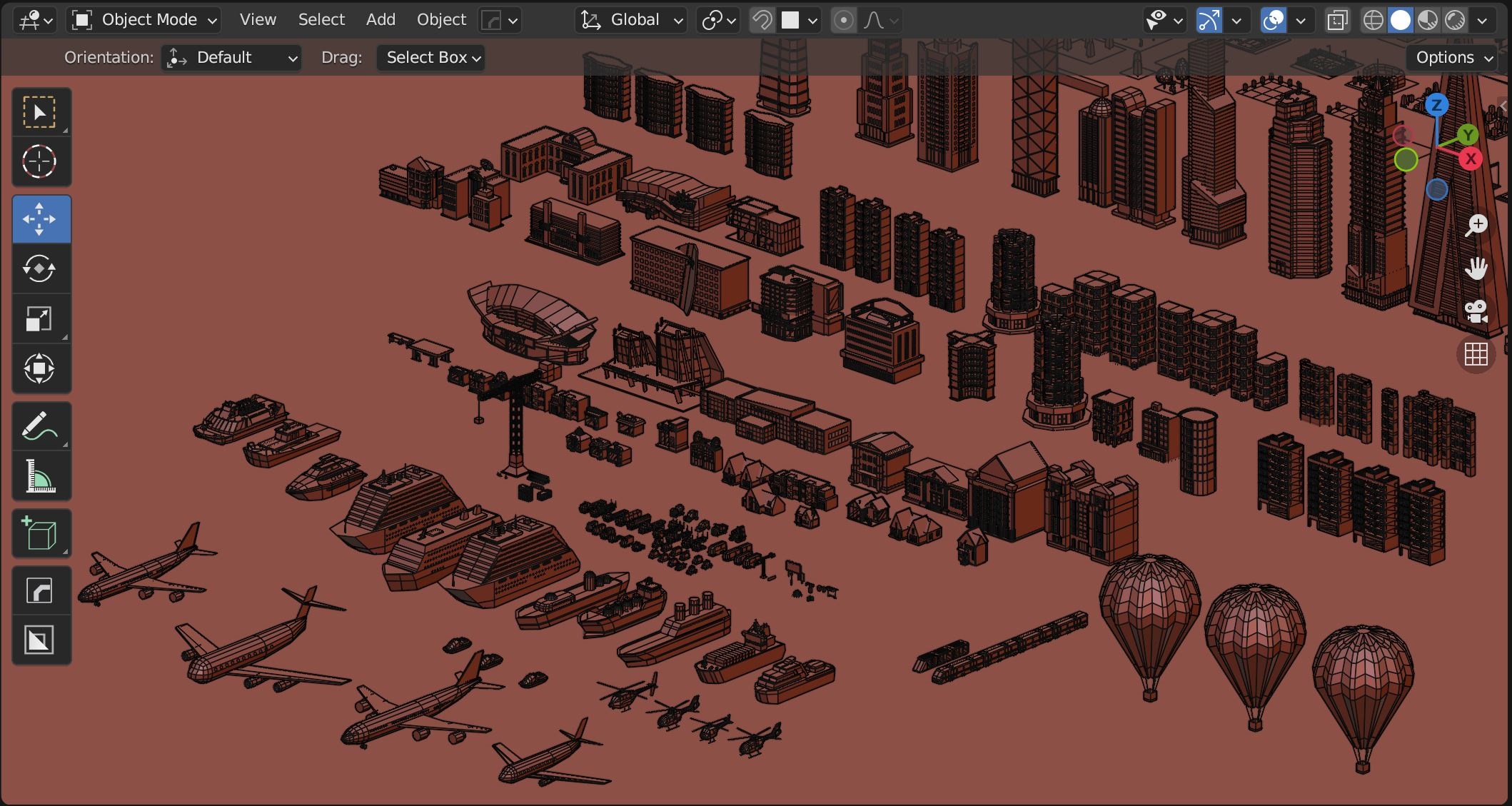Toggle X-ray display button

click(x=1337, y=20)
